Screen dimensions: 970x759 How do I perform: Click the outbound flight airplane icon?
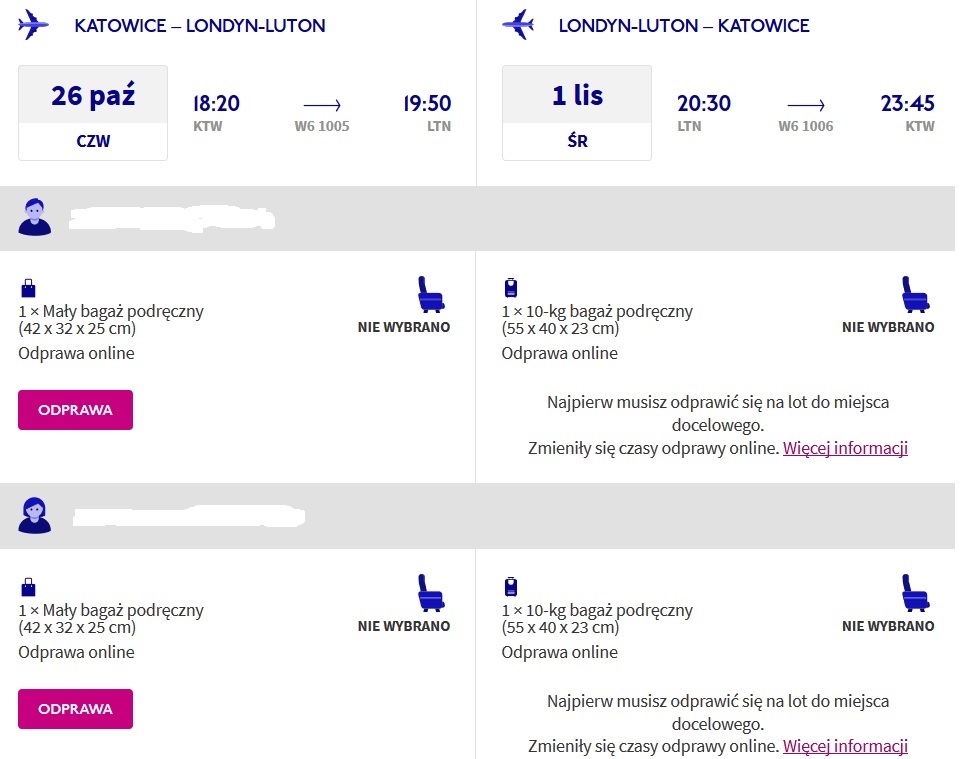coord(33,25)
